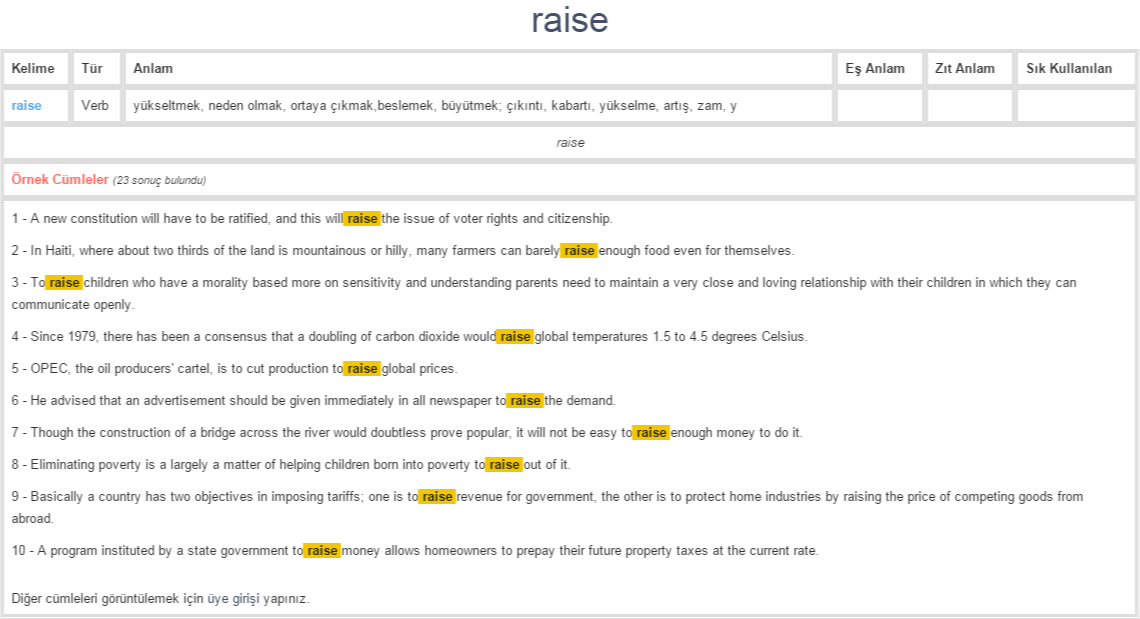Select the "Zıt Anlam" column header
Image resolution: width=1140 pixels, height=619 pixels.
tap(964, 69)
